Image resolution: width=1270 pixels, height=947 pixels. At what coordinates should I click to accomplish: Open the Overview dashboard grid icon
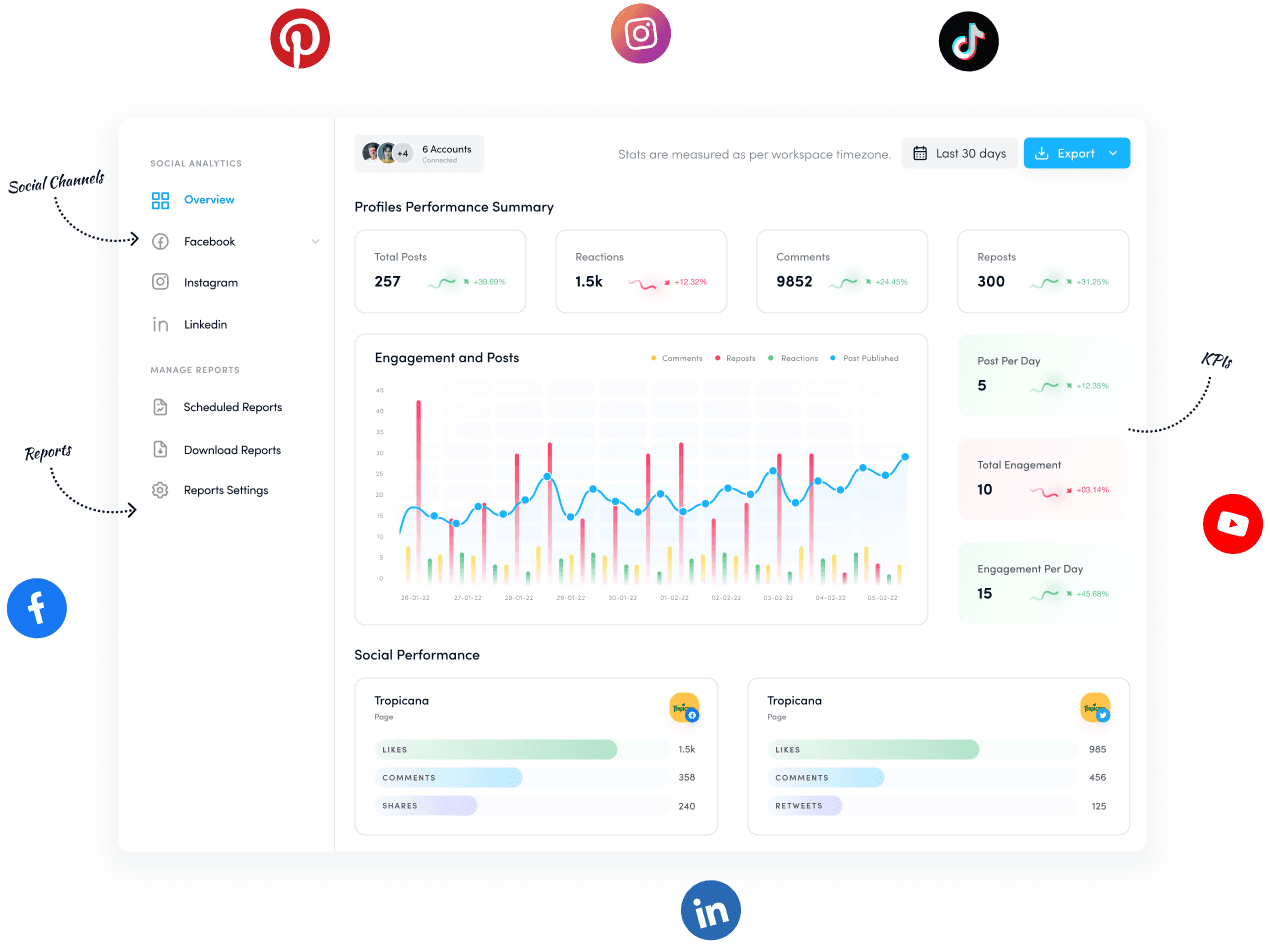point(160,199)
